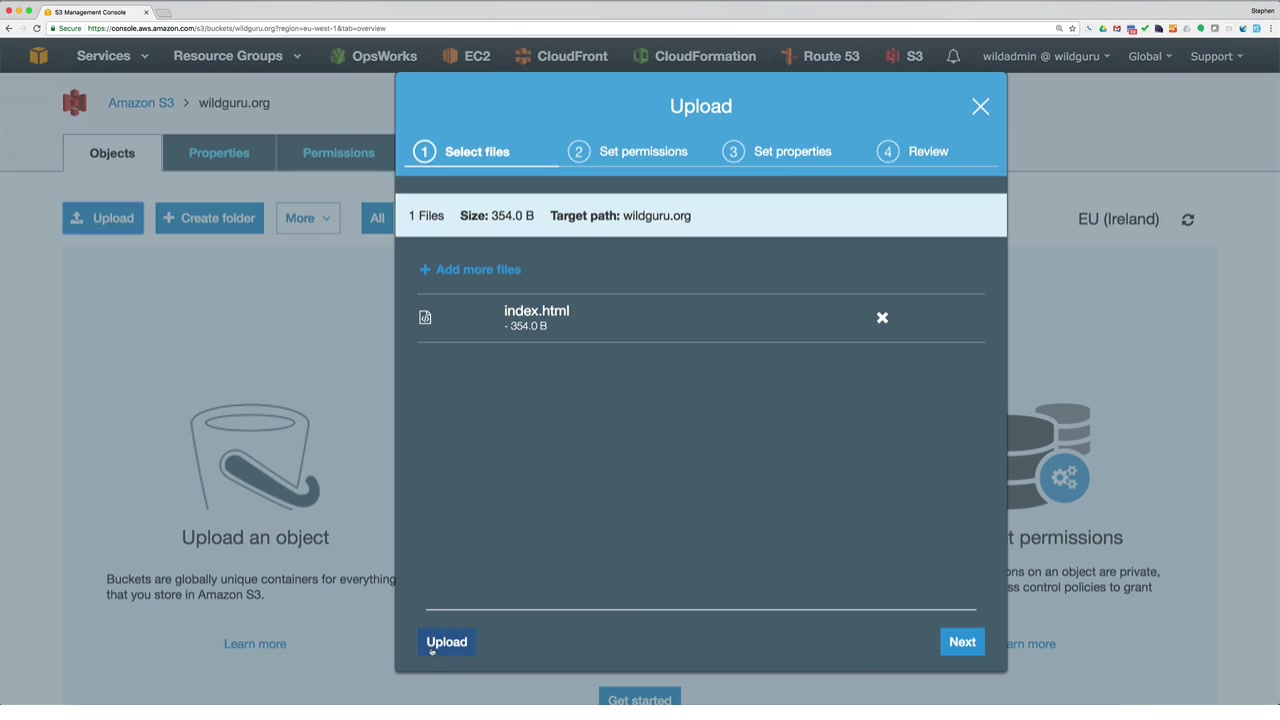
Task: Open the orange analytics chart extension icon
Action: [x=1173, y=28]
